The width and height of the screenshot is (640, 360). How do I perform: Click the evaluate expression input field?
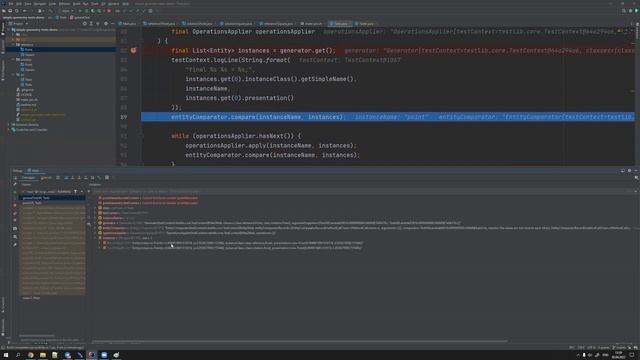click(x=359, y=191)
